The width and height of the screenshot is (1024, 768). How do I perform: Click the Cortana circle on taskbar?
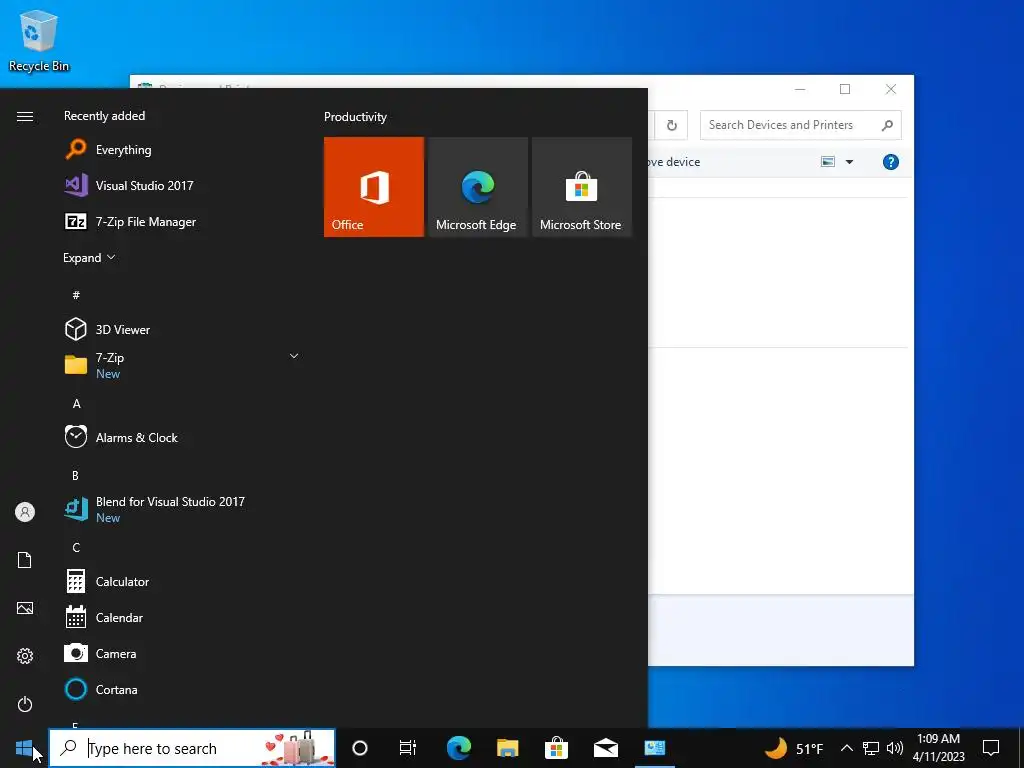(359, 748)
